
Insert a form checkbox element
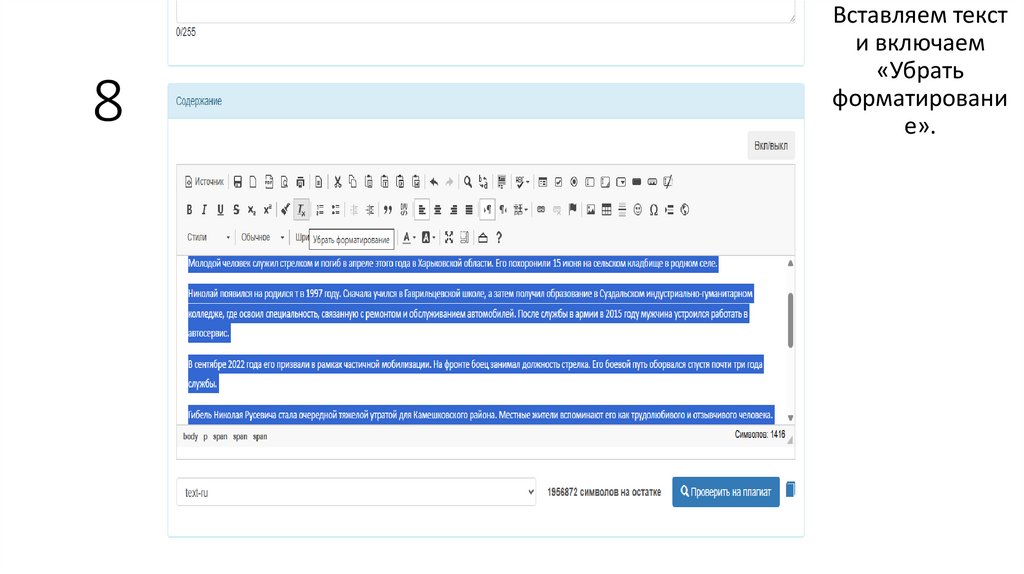point(558,182)
